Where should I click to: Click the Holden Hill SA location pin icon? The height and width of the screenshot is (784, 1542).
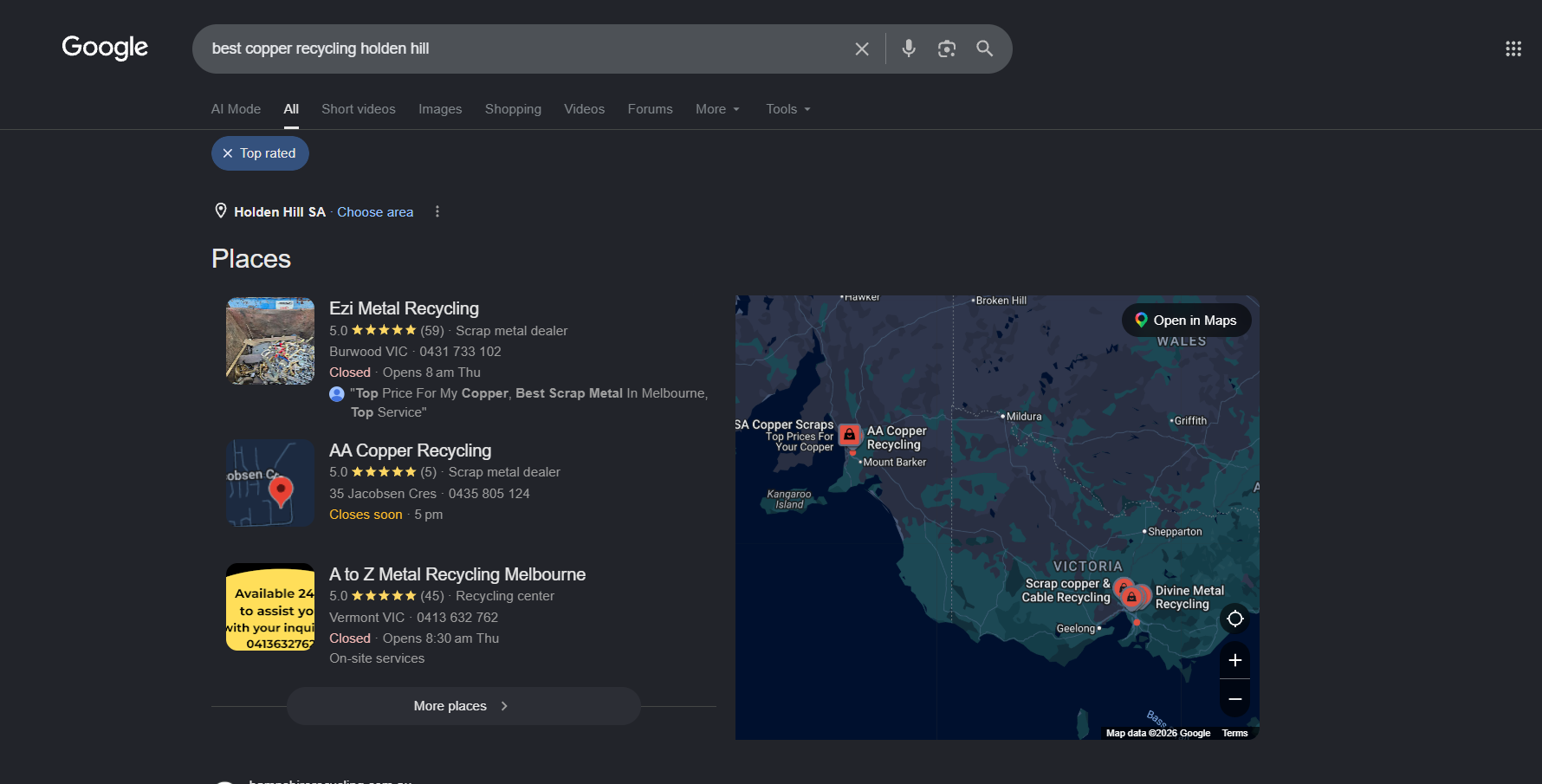click(221, 211)
